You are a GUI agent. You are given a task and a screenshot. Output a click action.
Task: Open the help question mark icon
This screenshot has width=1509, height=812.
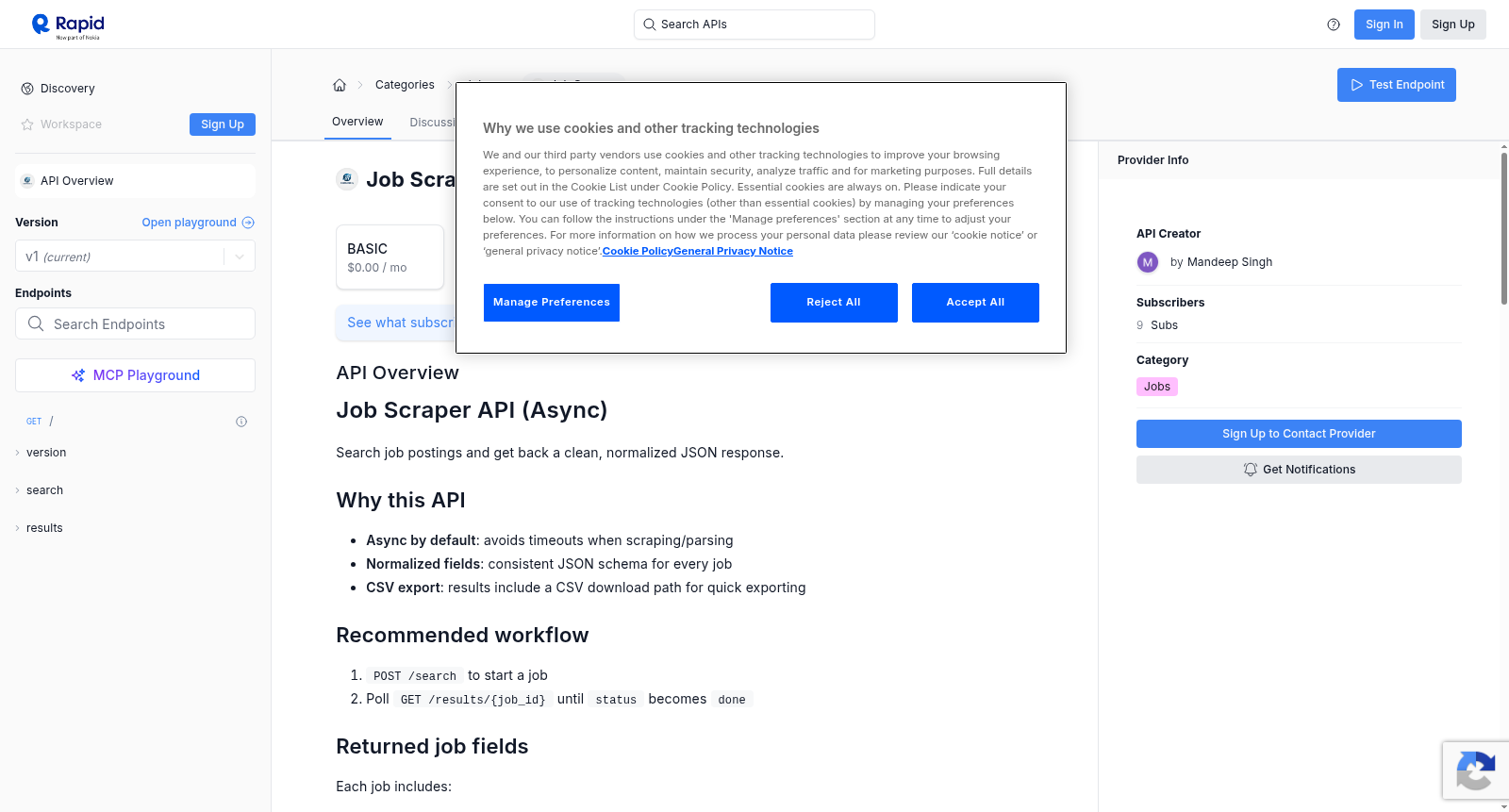point(1334,25)
